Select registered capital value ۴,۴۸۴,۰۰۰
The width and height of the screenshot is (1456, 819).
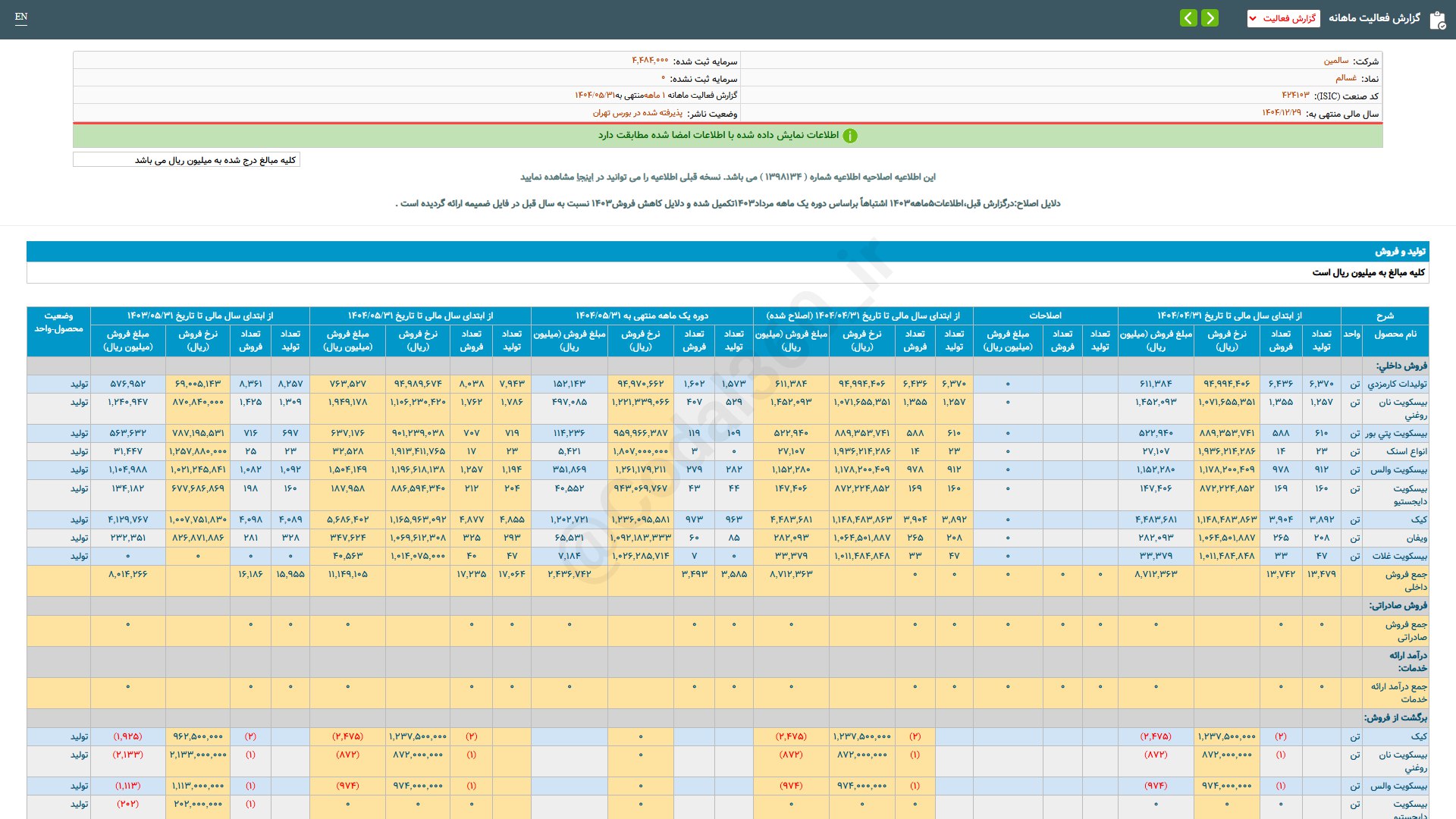click(650, 61)
